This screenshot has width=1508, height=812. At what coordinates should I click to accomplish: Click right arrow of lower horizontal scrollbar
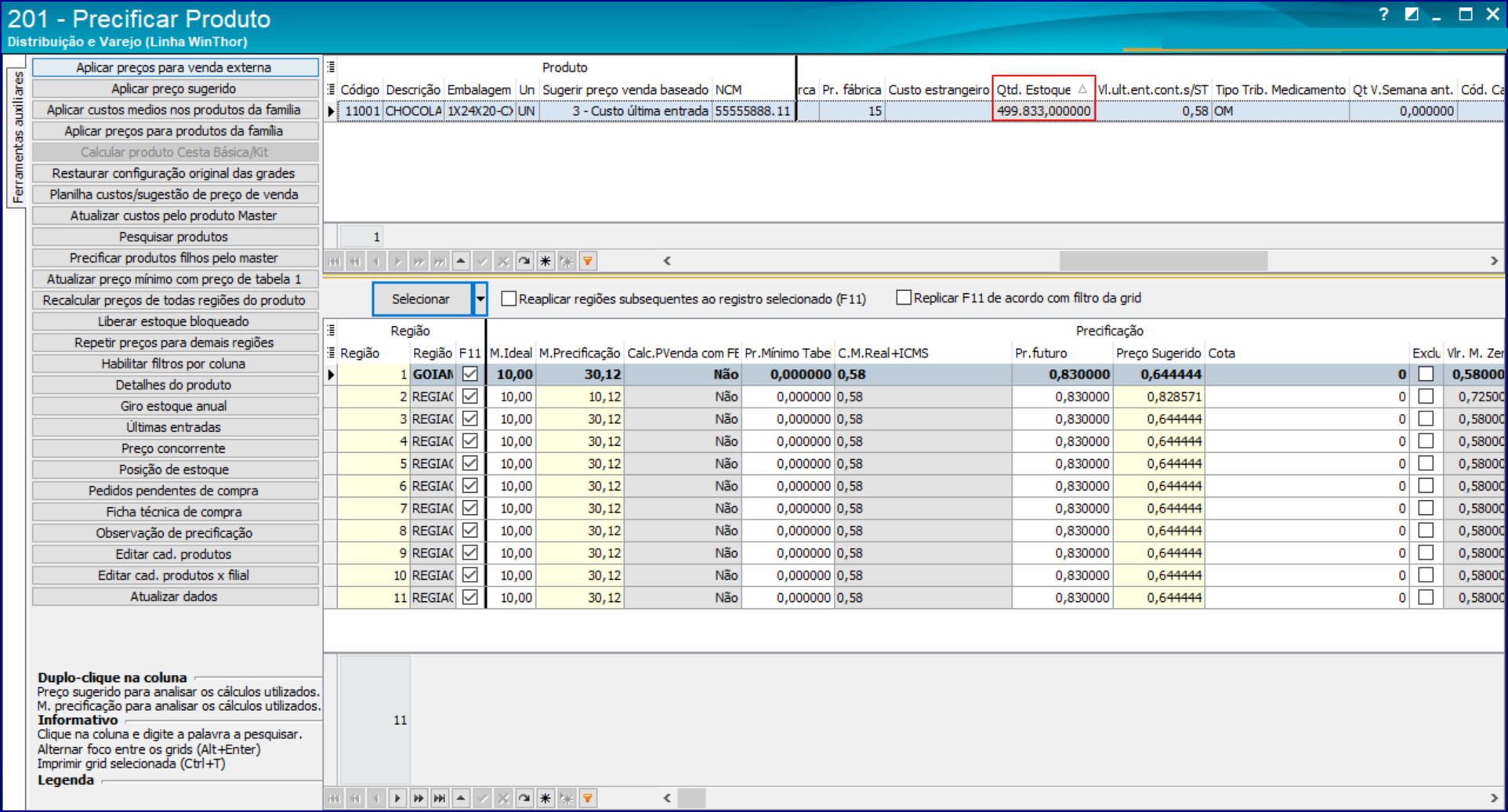1494,799
